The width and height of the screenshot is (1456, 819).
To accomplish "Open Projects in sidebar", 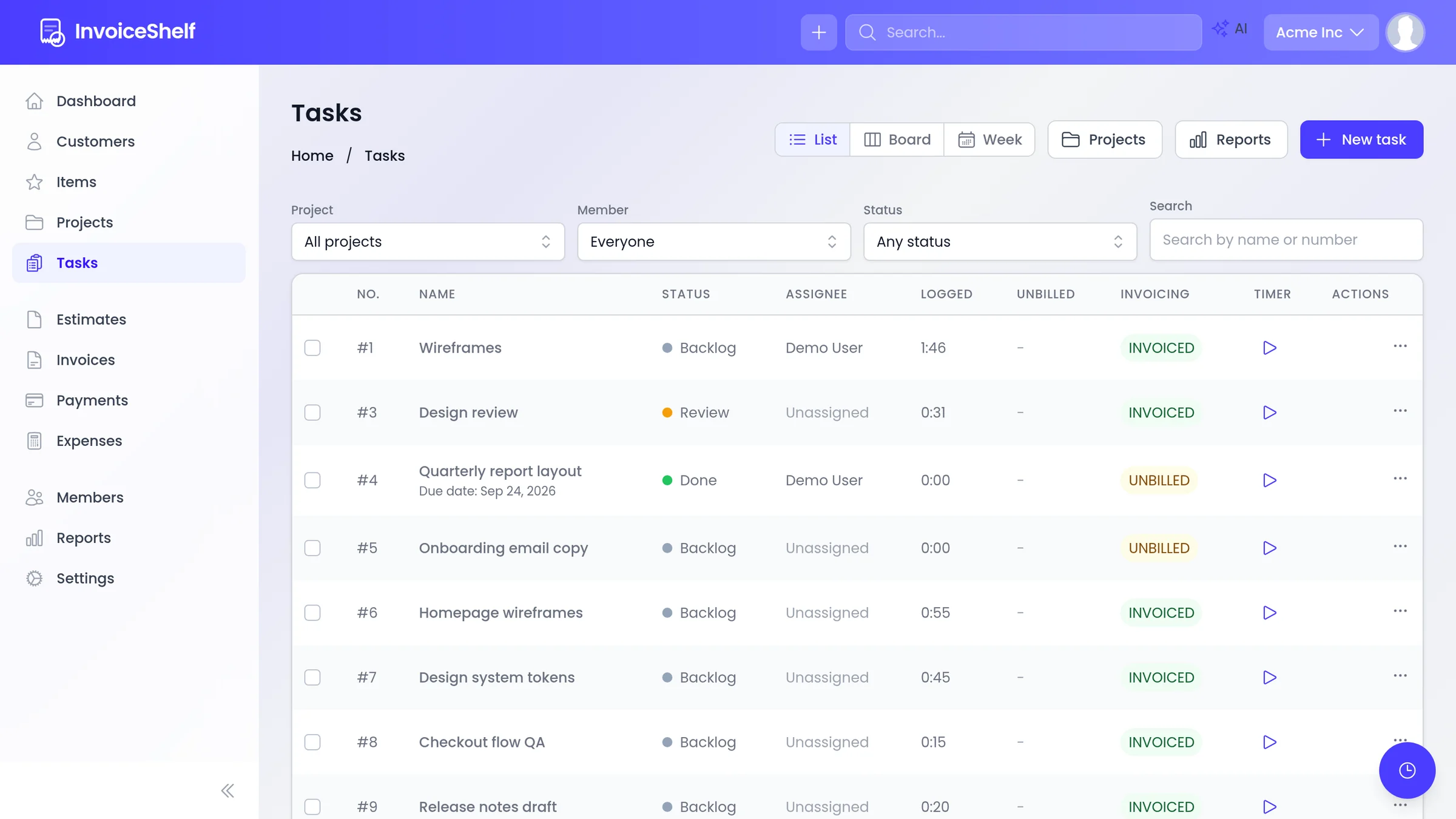I will click(129, 223).
